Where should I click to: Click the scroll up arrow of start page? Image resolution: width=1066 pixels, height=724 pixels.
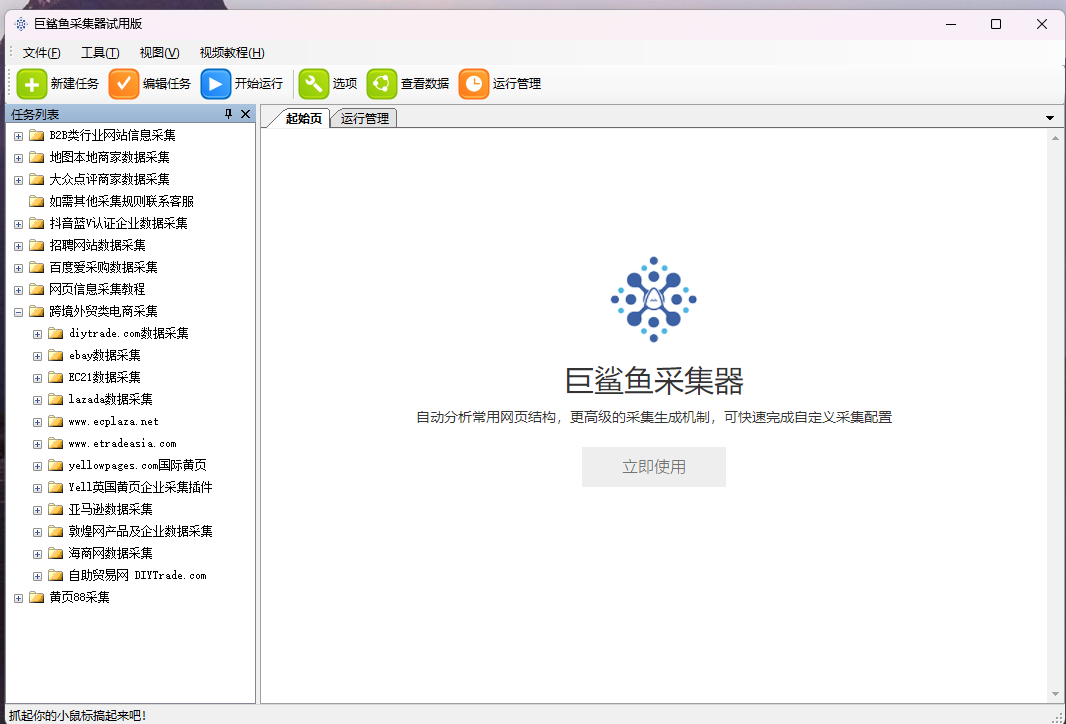1055,138
